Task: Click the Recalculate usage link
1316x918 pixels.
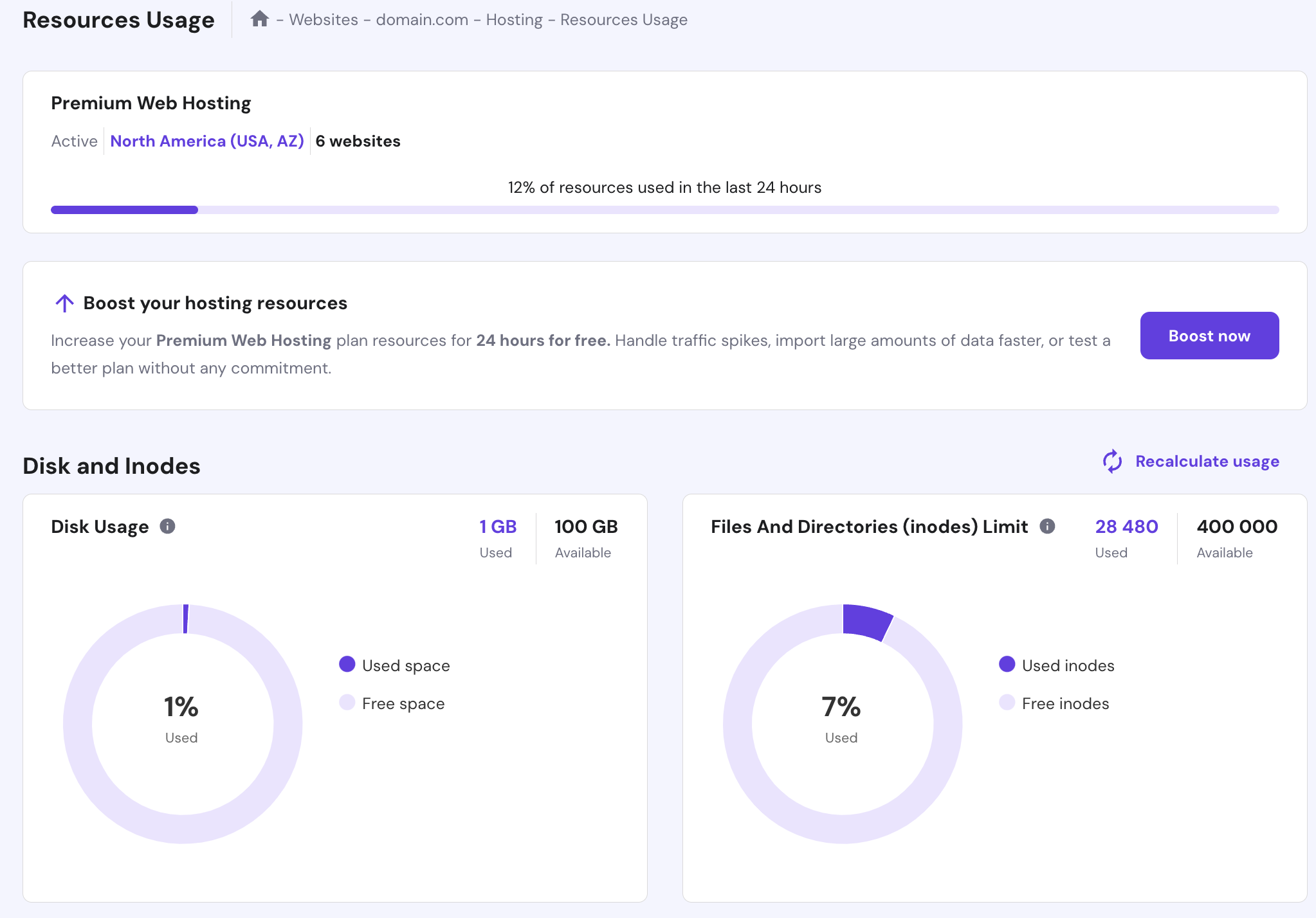Action: coord(1207,462)
